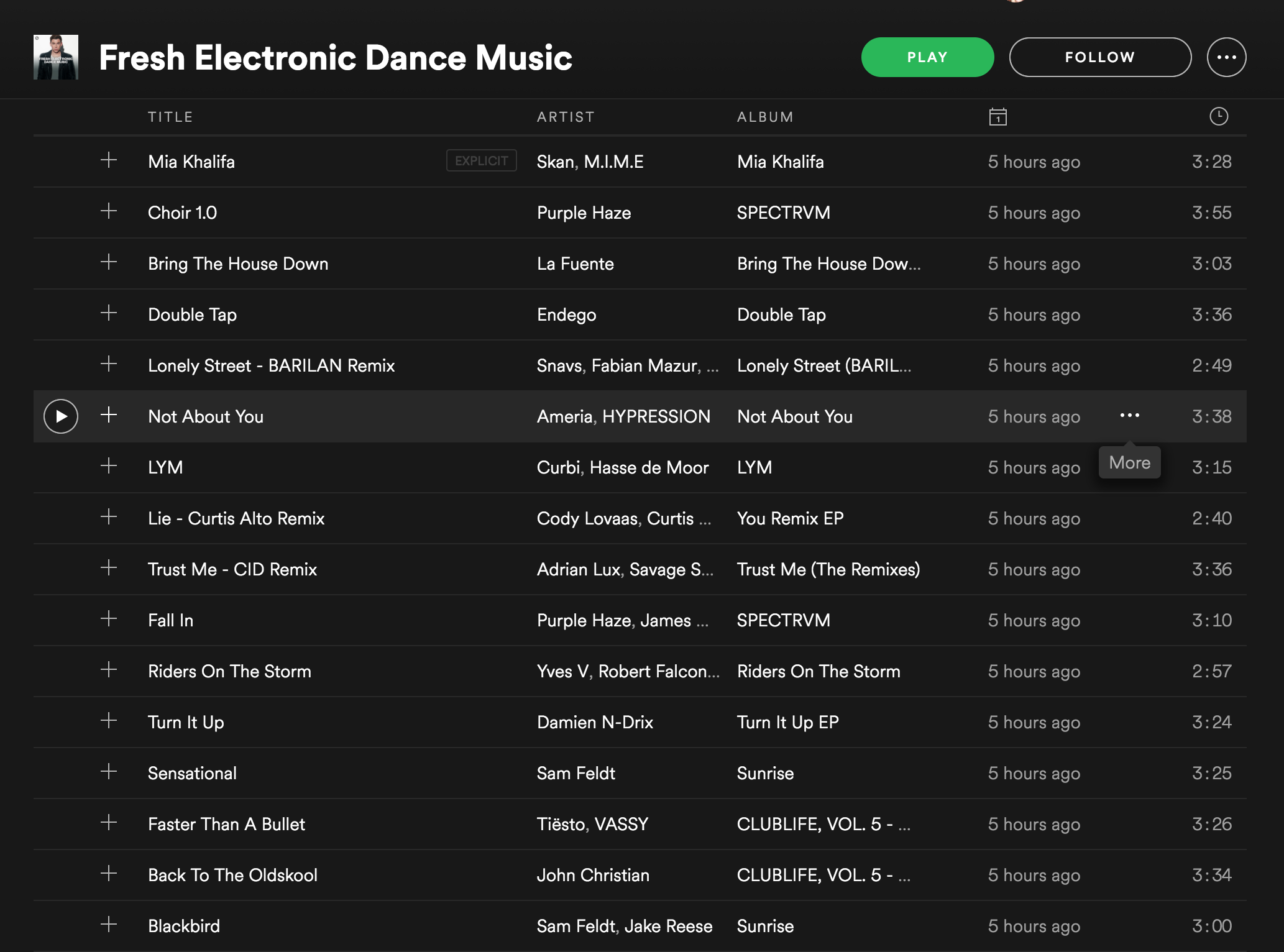
Task: Add Choir 1.0 to your library
Action: (109, 211)
